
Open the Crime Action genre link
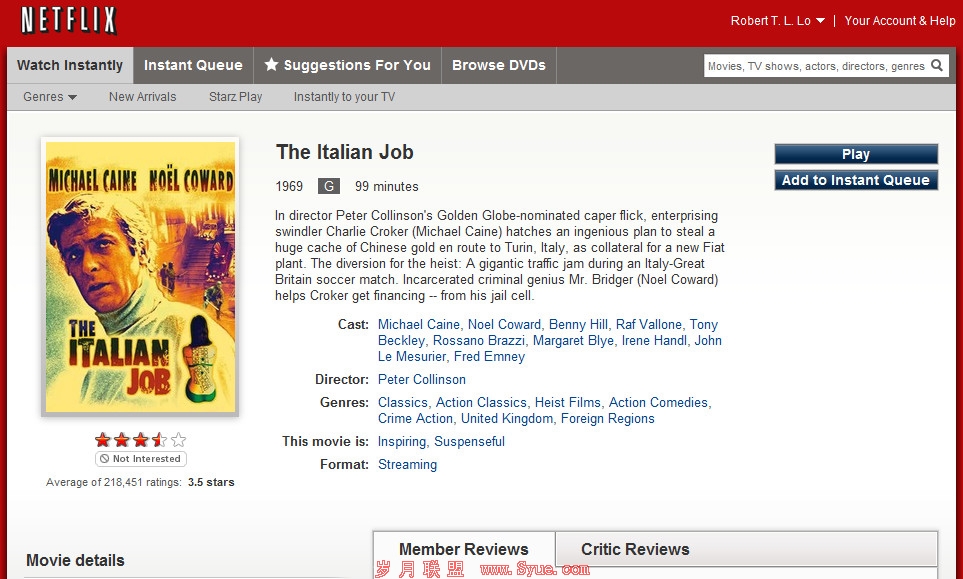415,418
